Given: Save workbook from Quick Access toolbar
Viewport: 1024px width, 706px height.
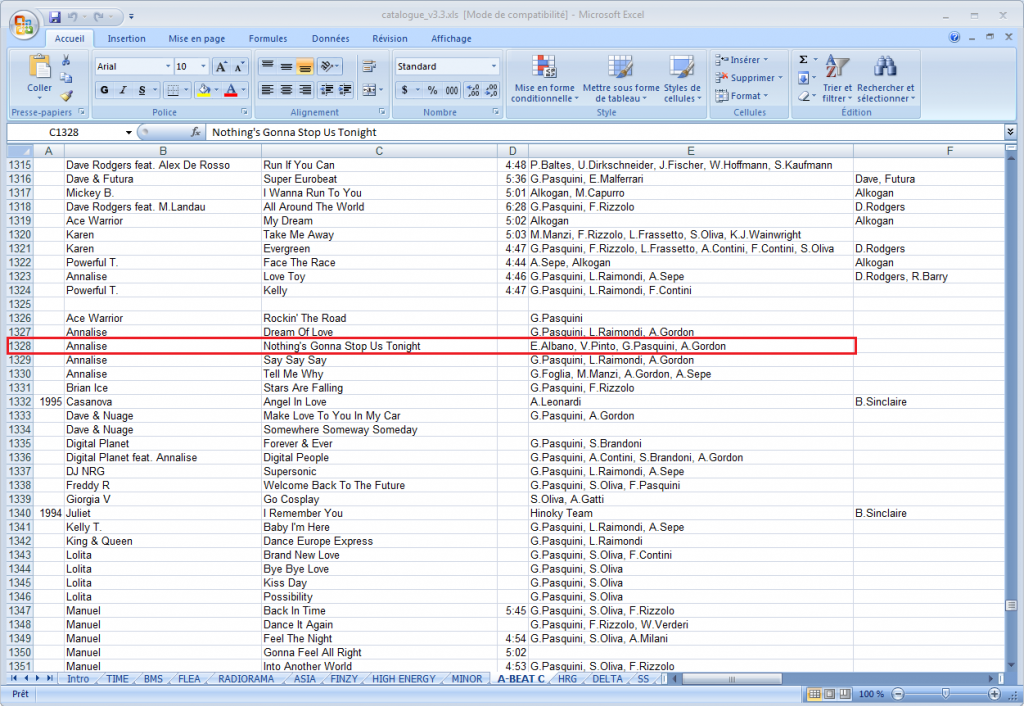Looking at the screenshot, I should pyautogui.click(x=55, y=16).
